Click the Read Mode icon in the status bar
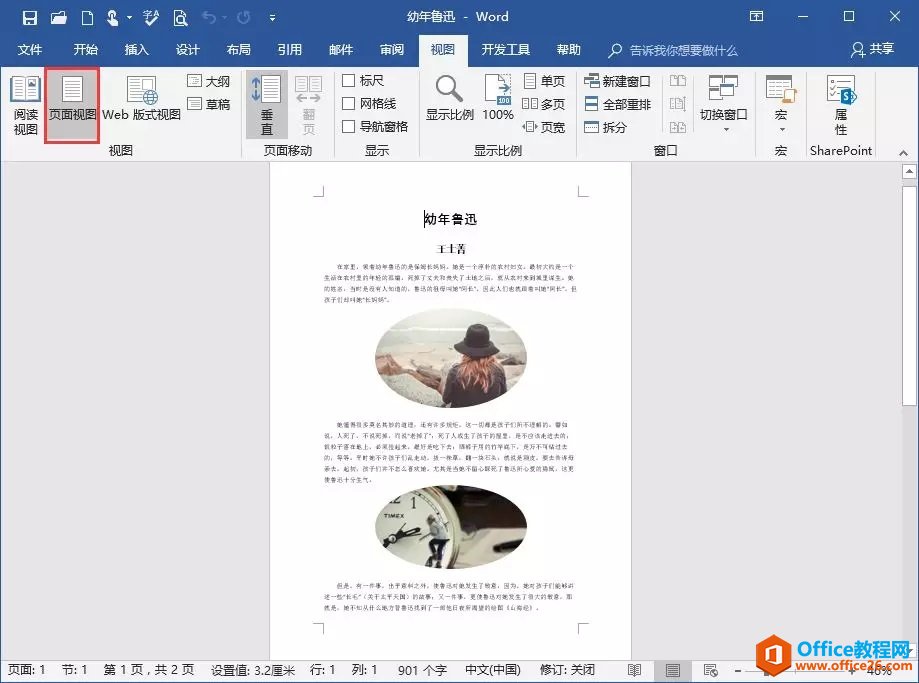Image resolution: width=919 pixels, height=683 pixels. [x=635, y=670]
